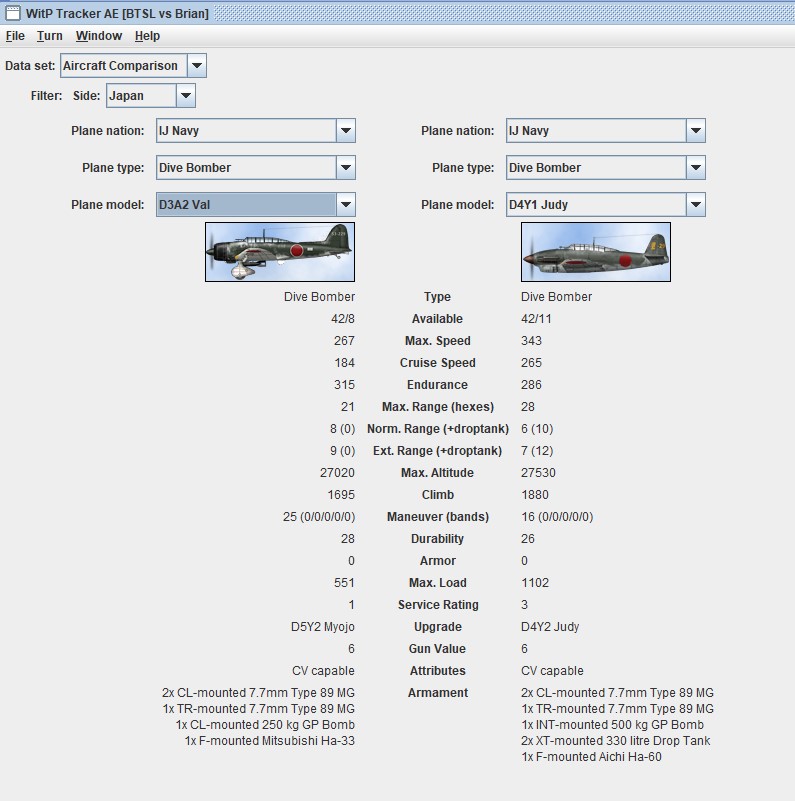The height and width of the screenshot is (801, 795).
Task: Click the D4Y2 Judy upgrade value
Action: pos(550,627)
